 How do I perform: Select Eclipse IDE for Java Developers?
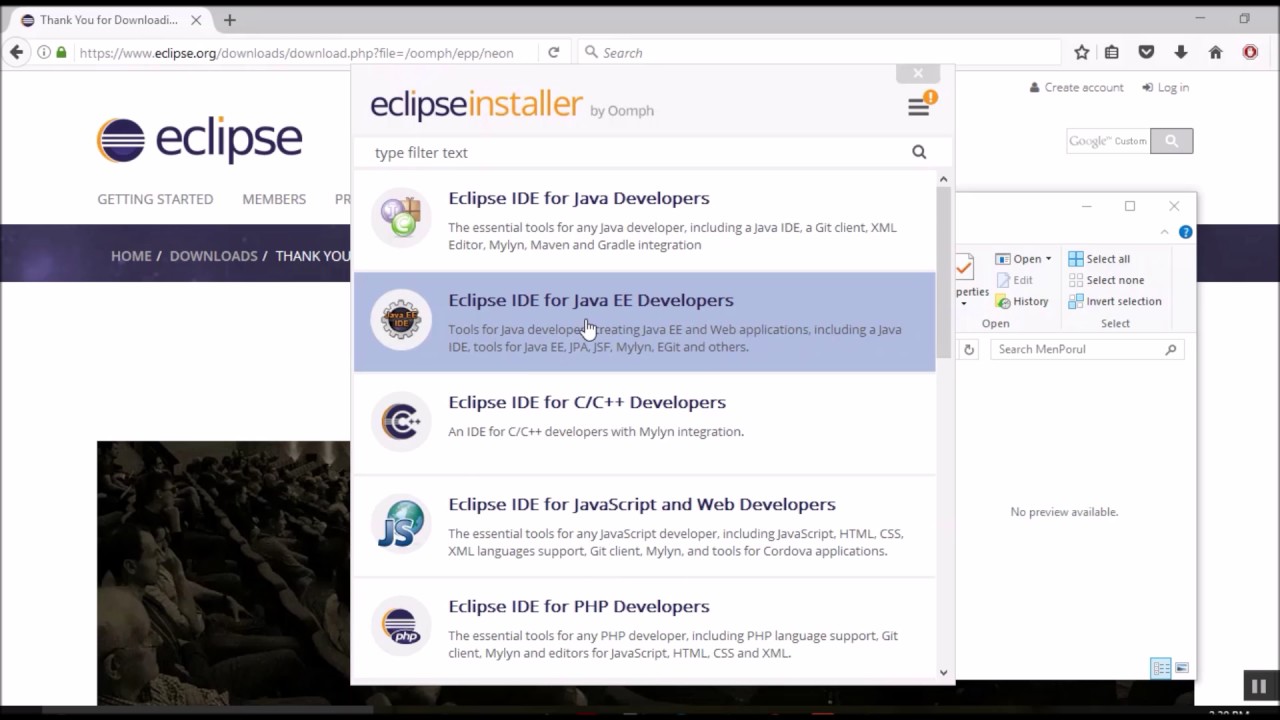[644, 220]
